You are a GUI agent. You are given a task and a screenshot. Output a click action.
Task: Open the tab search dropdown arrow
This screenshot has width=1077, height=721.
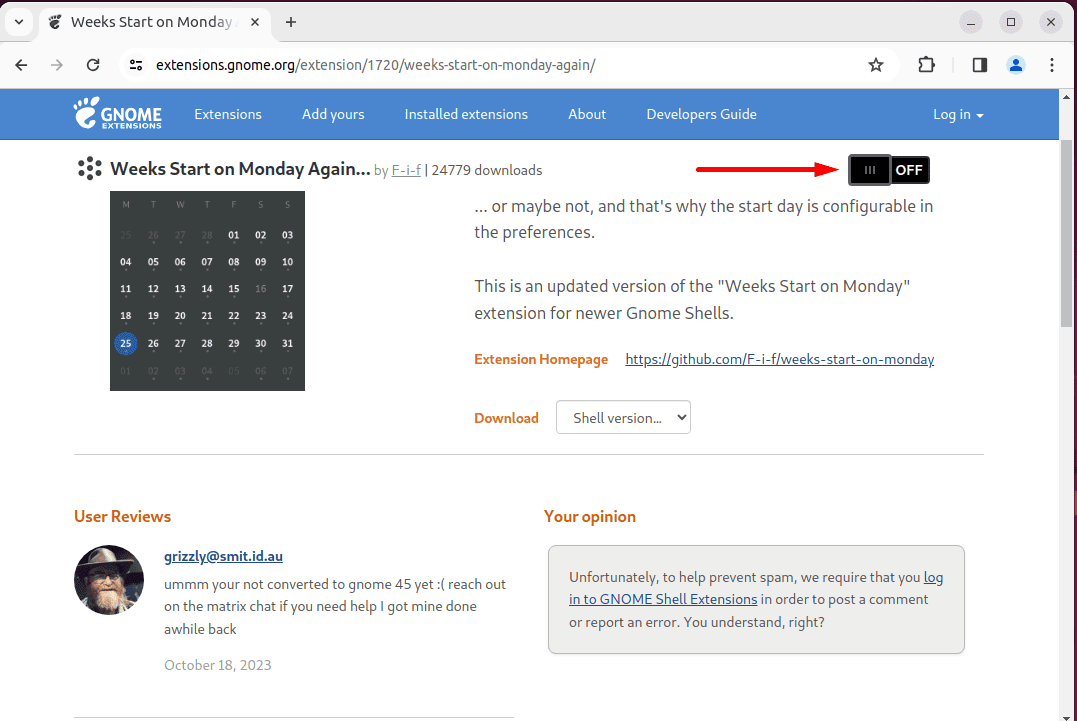tap(19, 22)
